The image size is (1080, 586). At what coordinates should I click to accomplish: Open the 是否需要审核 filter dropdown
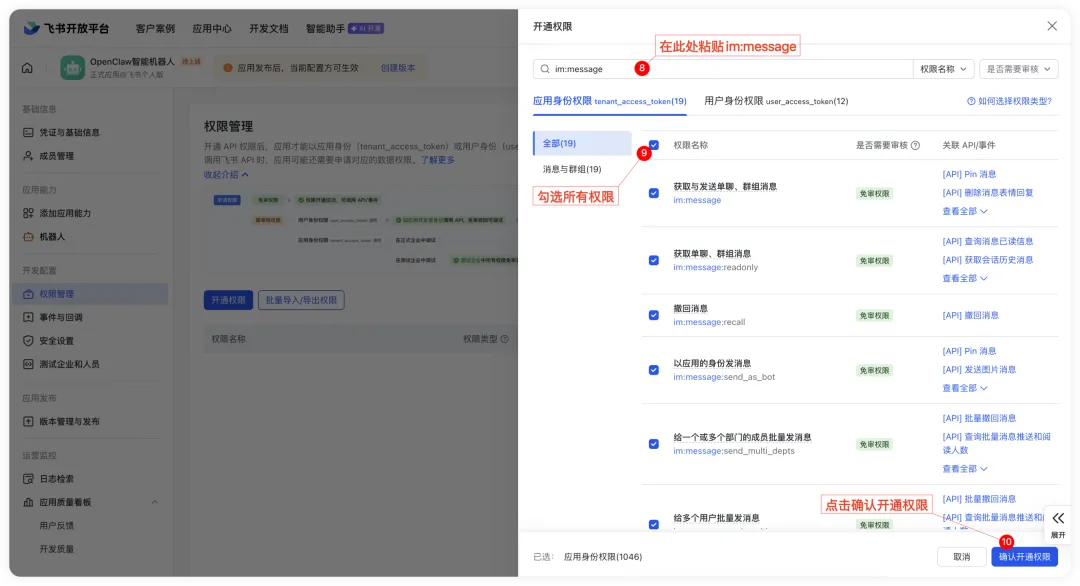point(1018,69)
